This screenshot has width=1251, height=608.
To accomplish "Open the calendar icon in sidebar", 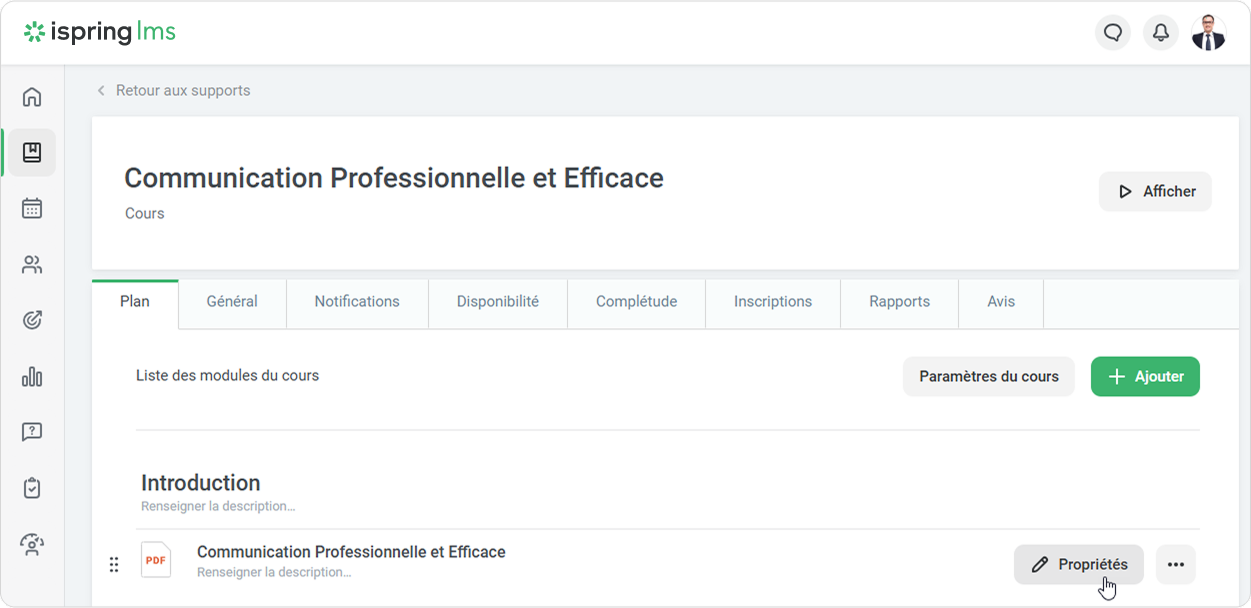I will click(x=32, y=208).
